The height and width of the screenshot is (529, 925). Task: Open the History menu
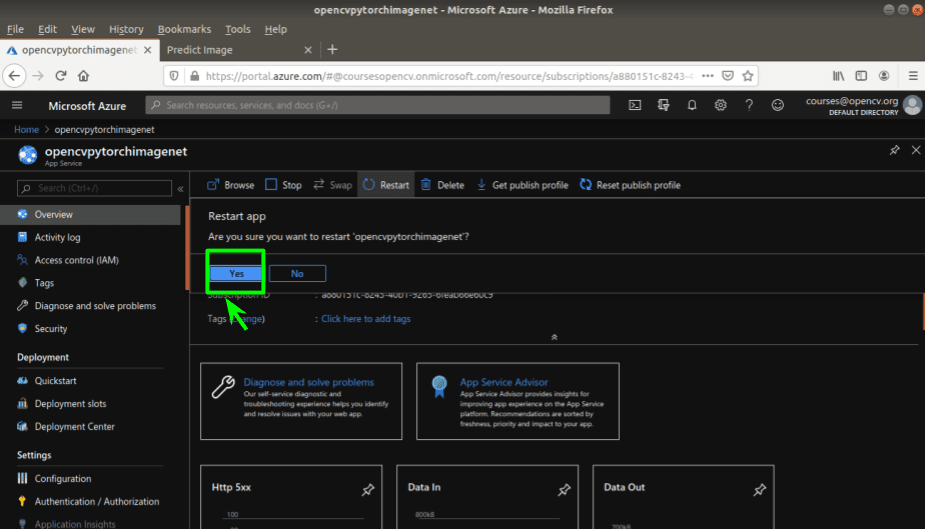[126, 29]
